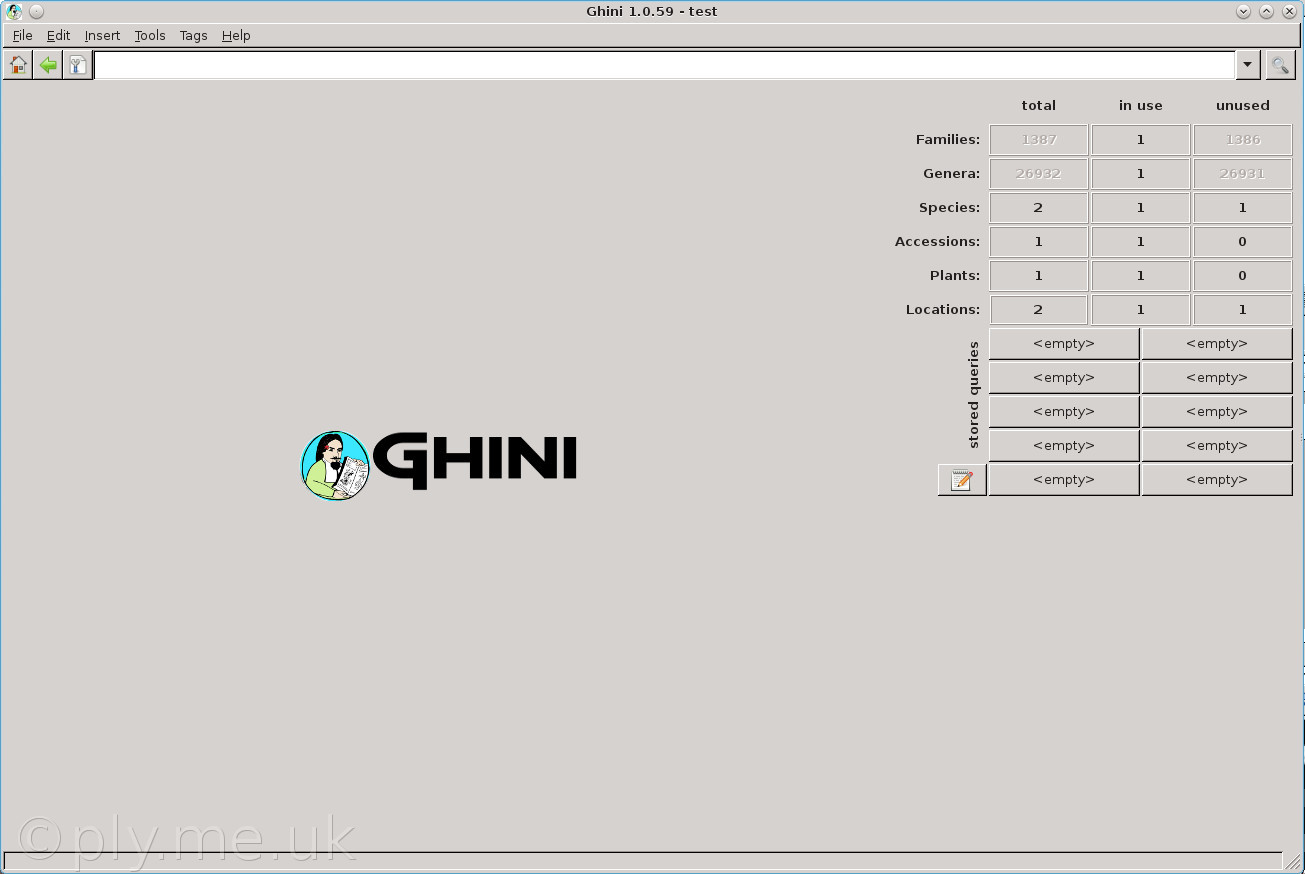Select Locations unused count button
Viewport: 1305px width, 874px height.
[1242, 310]
